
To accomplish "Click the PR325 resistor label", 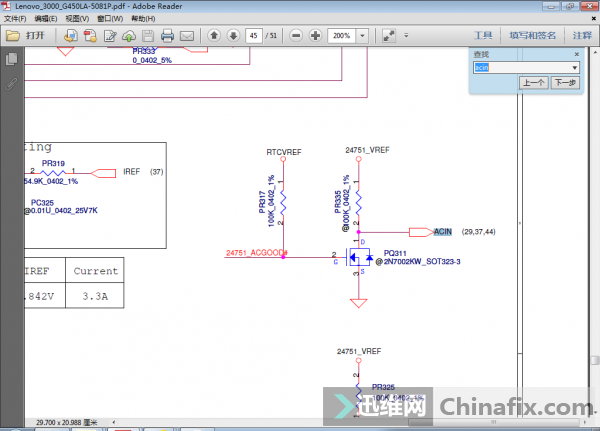I will 383,387.
